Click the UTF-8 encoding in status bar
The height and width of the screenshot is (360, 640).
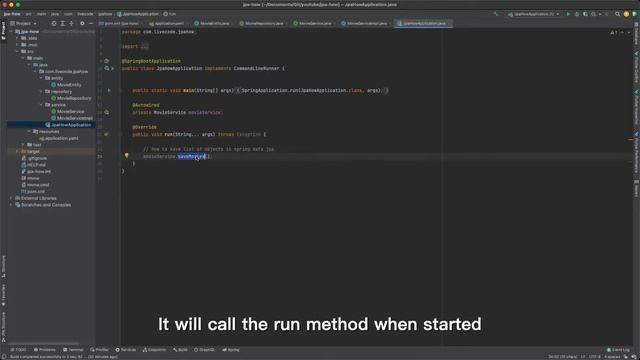click(x=595, y=357)
